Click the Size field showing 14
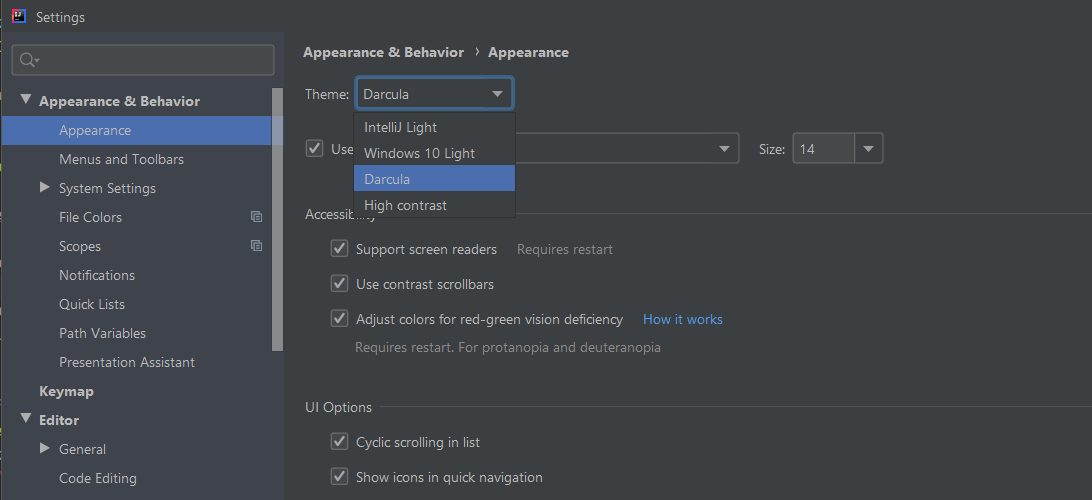This screenshot has height=500, width=1092. pos(824,148)
